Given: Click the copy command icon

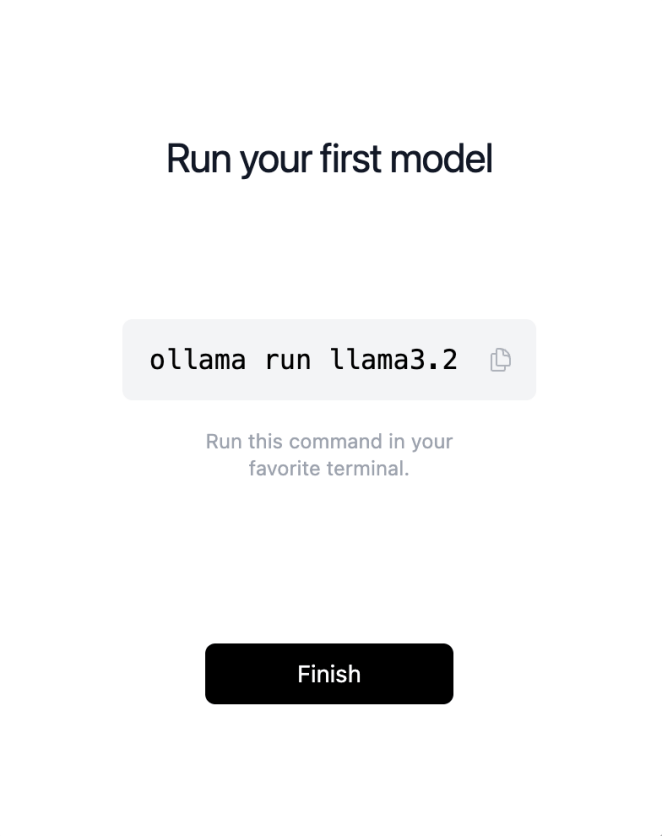Looking at the screenshot, I should pos(500,360).
